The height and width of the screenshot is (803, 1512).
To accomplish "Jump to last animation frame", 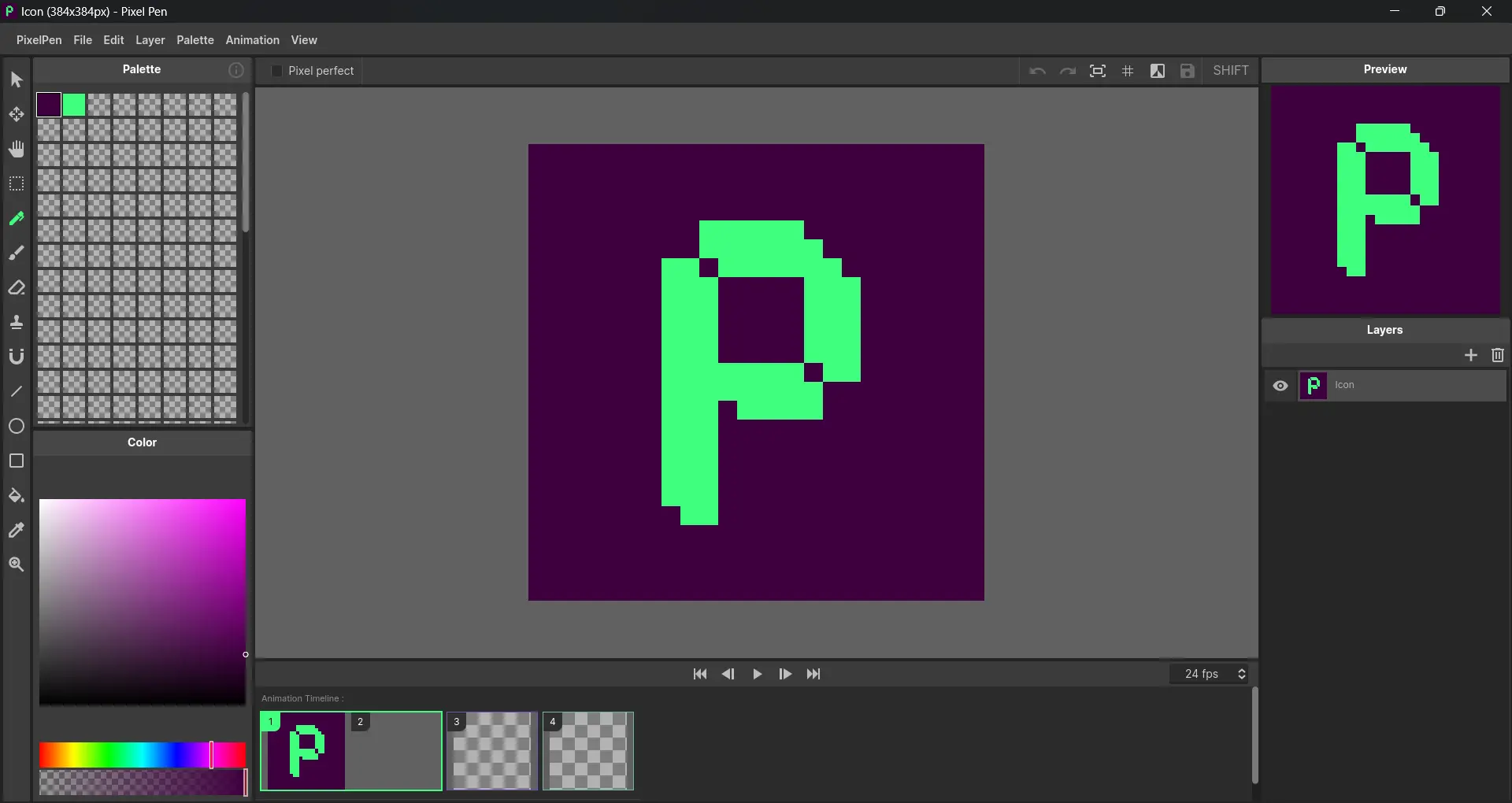I will (x=813, y=674).
